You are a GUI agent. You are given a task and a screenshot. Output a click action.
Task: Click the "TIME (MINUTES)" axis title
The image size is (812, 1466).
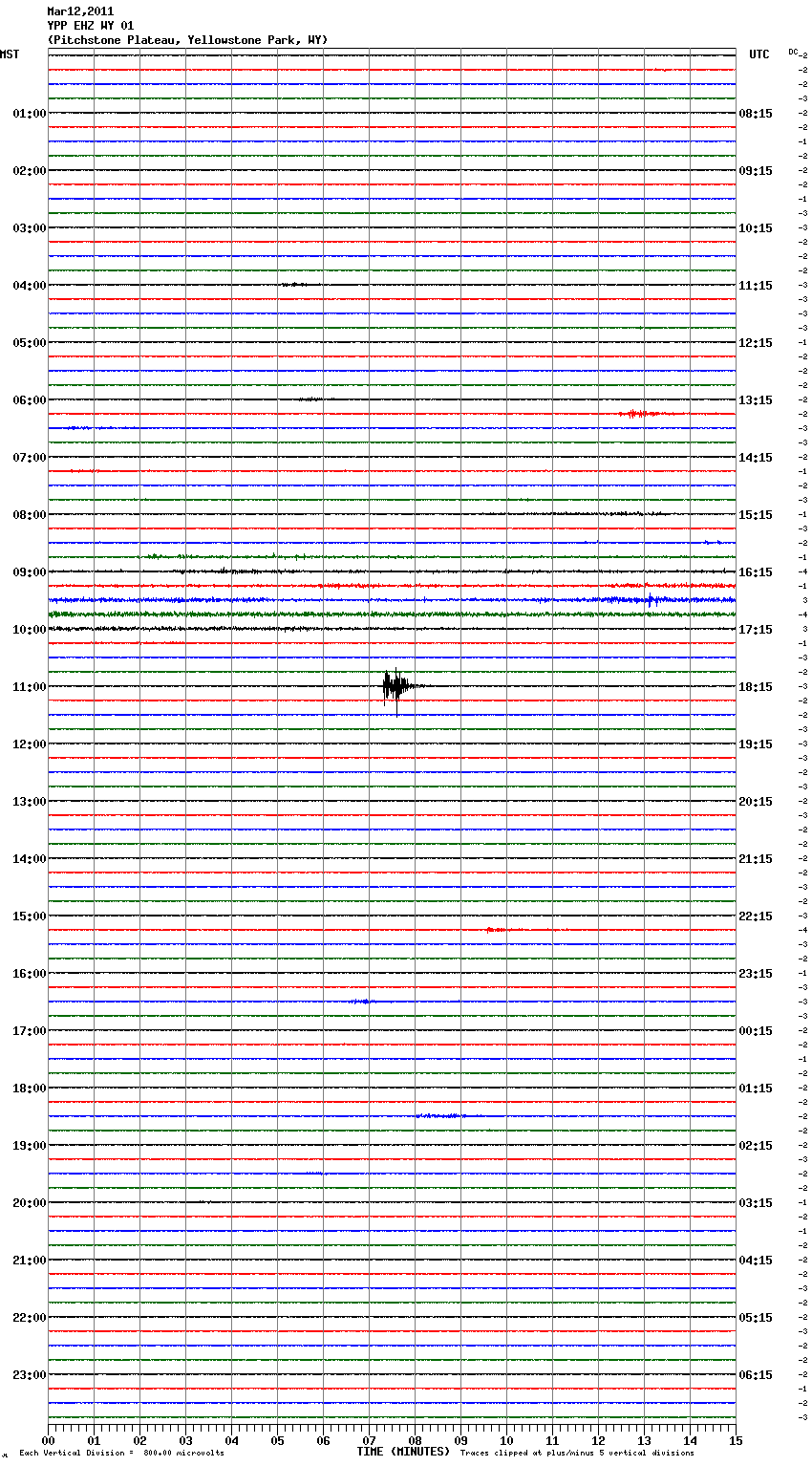pyautogui.click(x=403, y=1452)
